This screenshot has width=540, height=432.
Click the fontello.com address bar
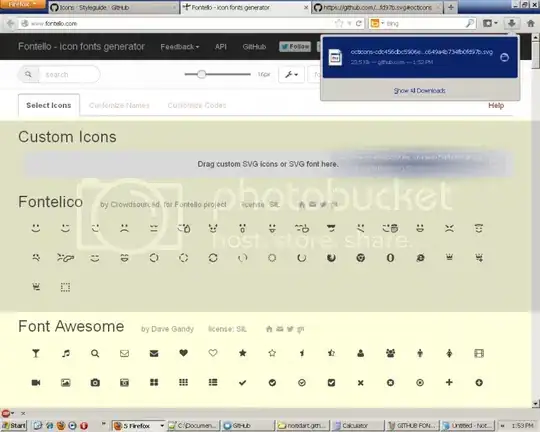click(x=179, y=23)
